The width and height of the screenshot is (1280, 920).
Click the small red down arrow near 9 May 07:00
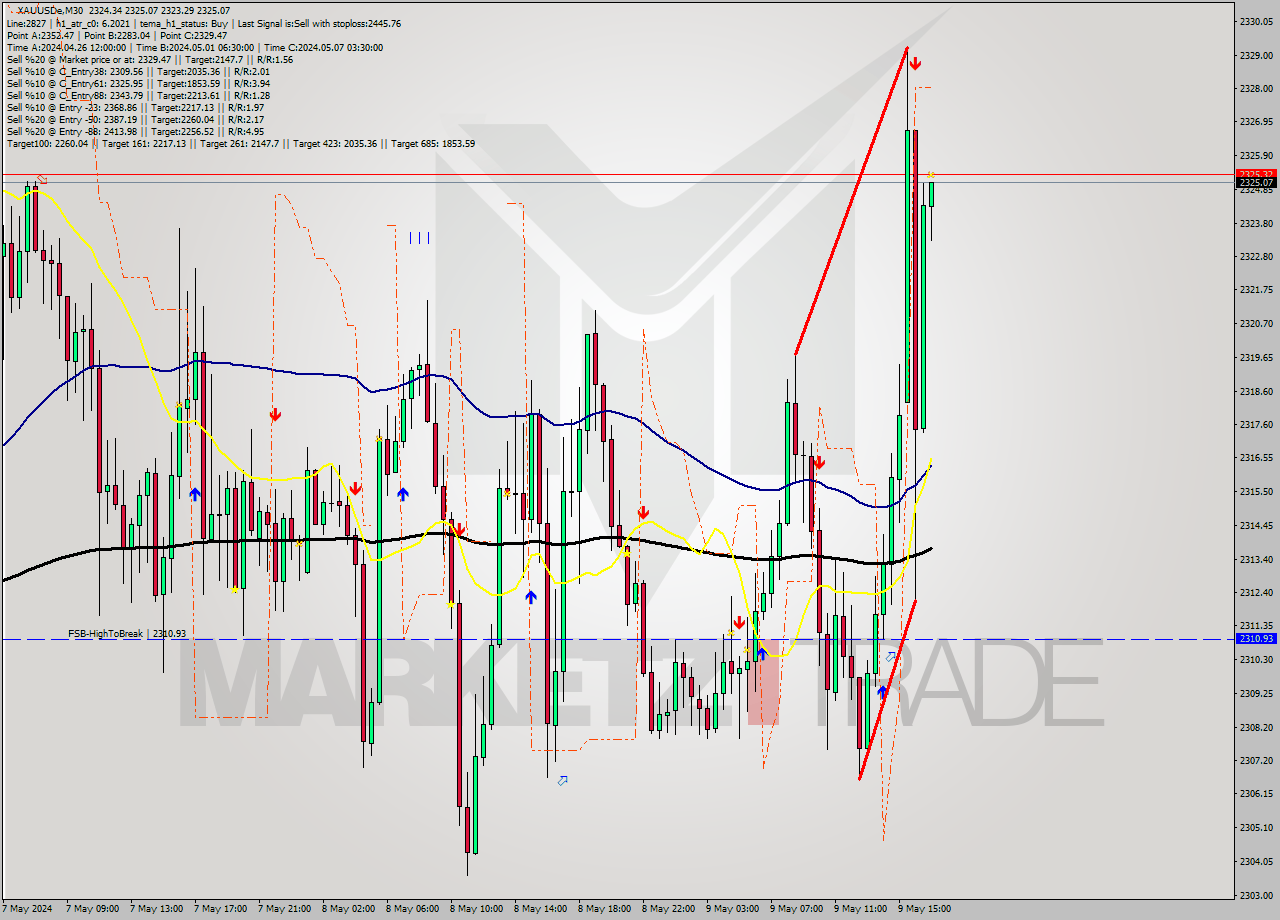pos(819,463)
